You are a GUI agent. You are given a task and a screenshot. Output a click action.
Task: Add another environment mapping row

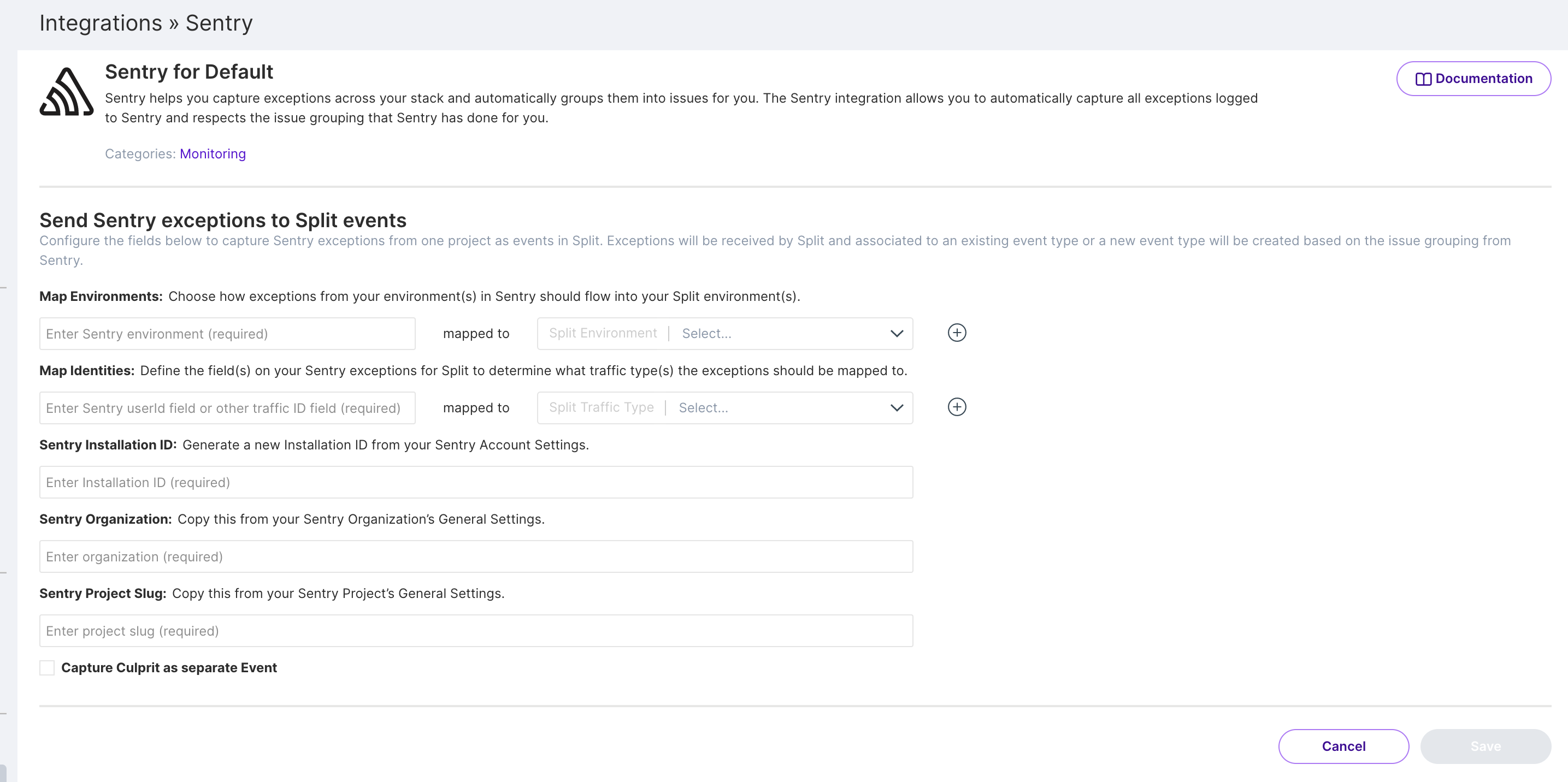(x=956, y=333)
